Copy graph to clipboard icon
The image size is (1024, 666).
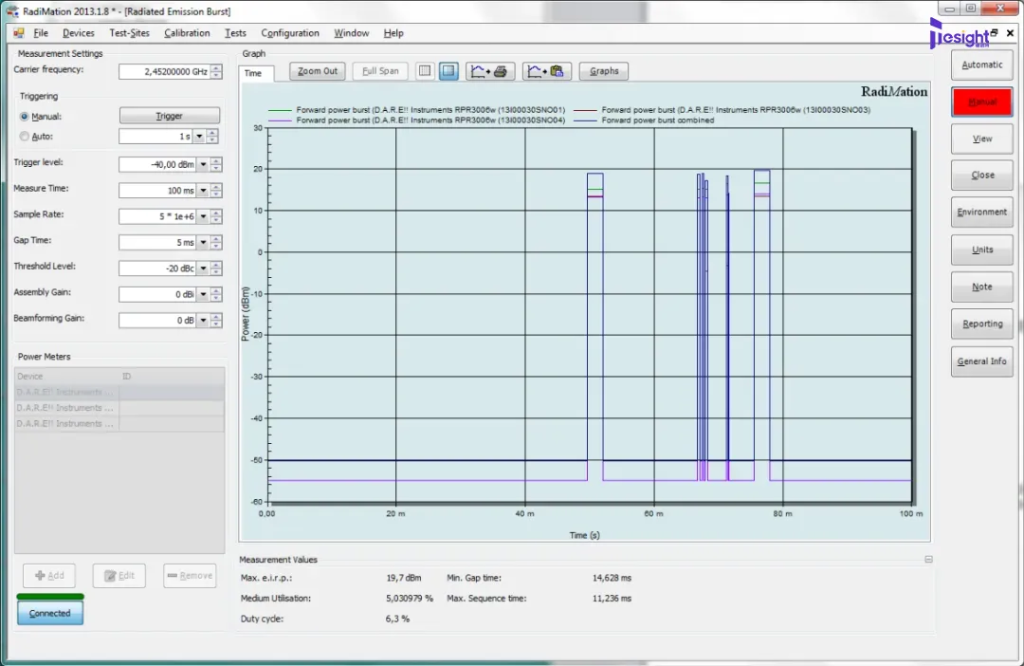[547, 71]
